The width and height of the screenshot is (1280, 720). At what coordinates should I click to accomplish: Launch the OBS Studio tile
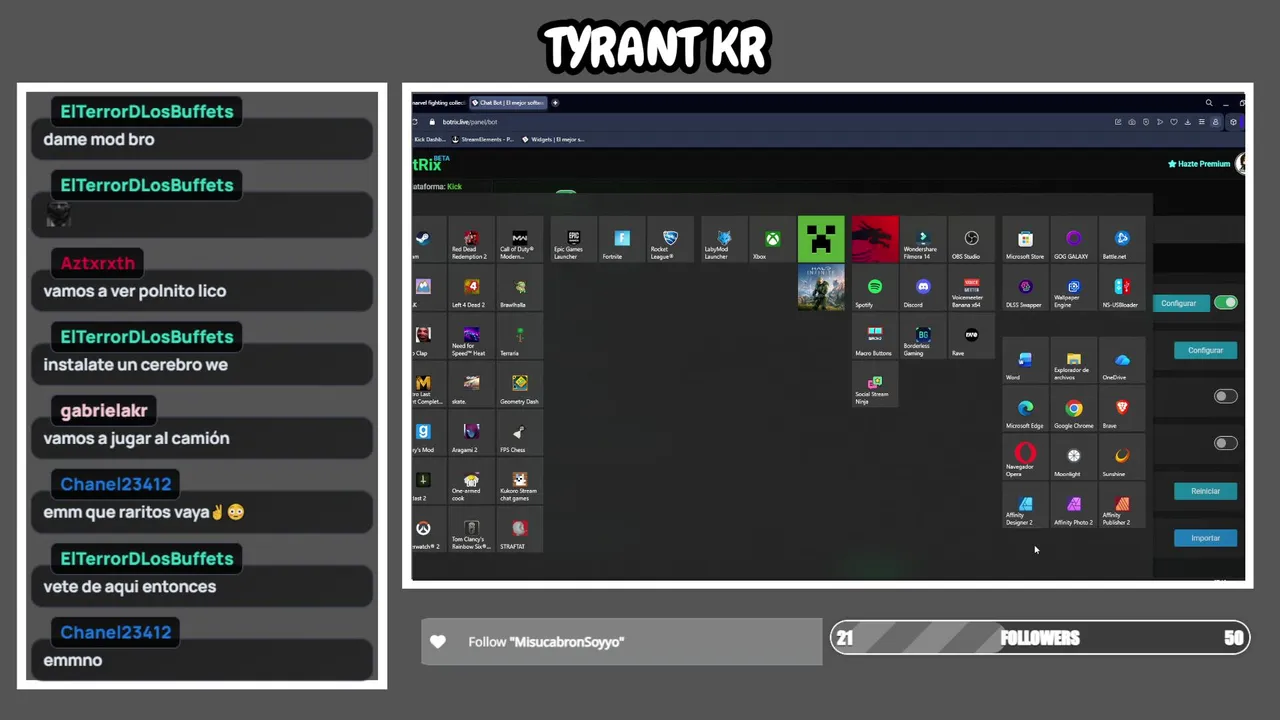coord(971,240)
